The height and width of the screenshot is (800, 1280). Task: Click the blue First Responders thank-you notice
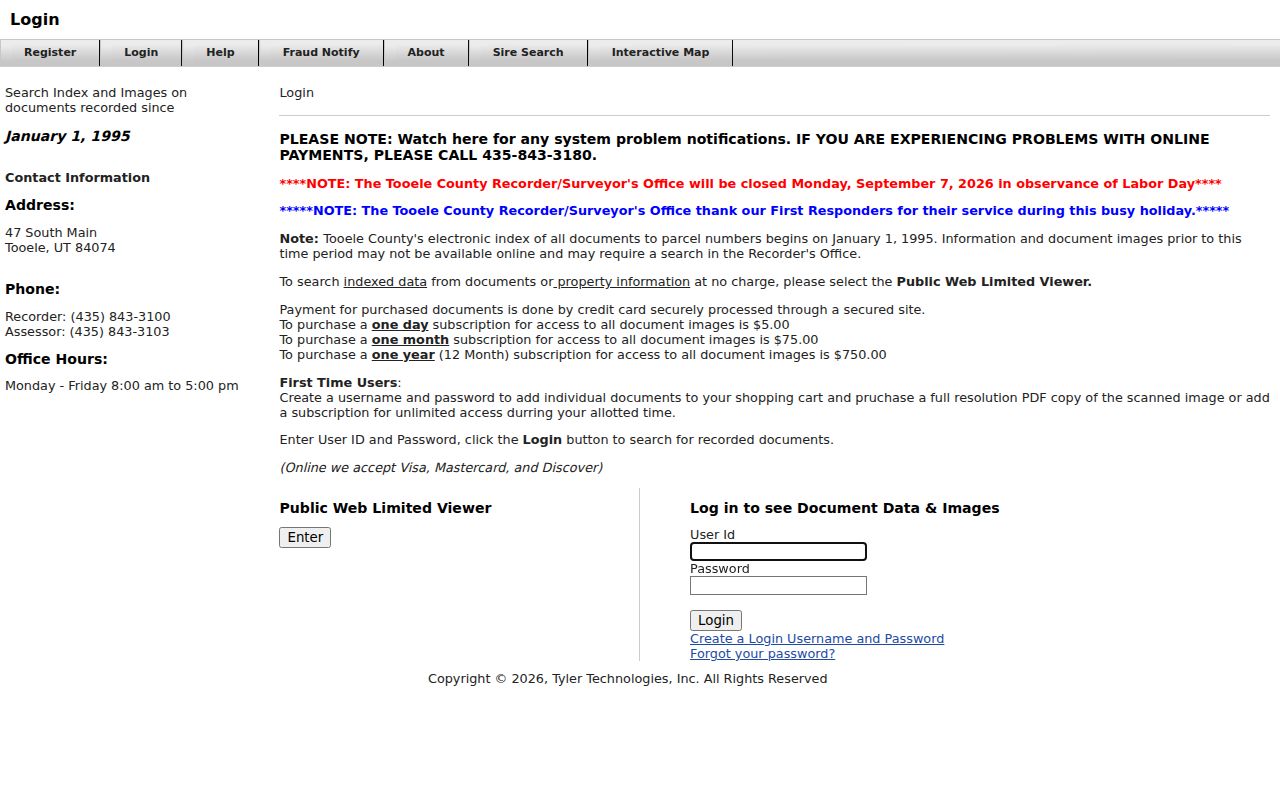click(x=754, y=211)
